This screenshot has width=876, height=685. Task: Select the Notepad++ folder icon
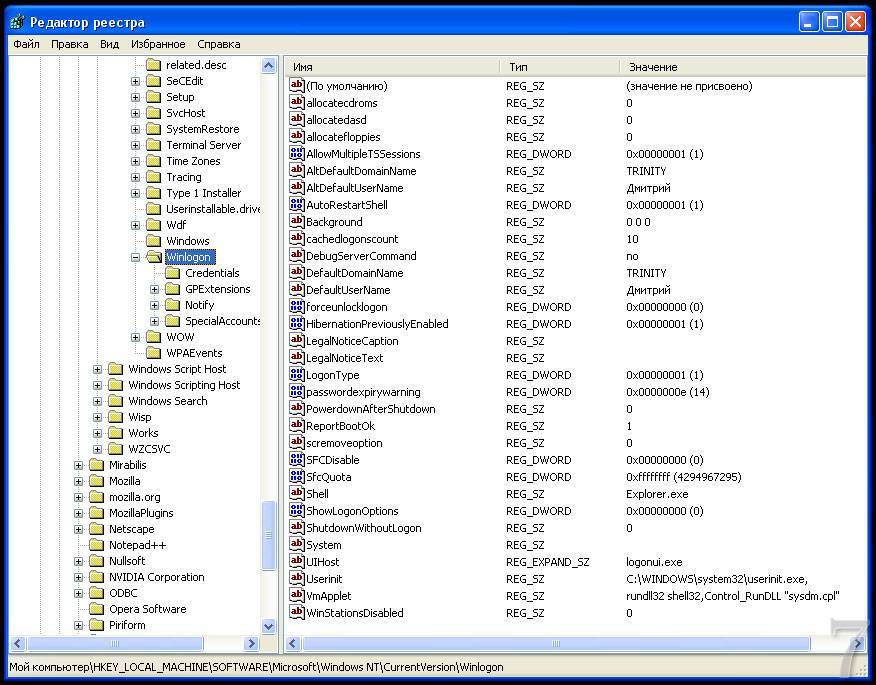(96, 545)
